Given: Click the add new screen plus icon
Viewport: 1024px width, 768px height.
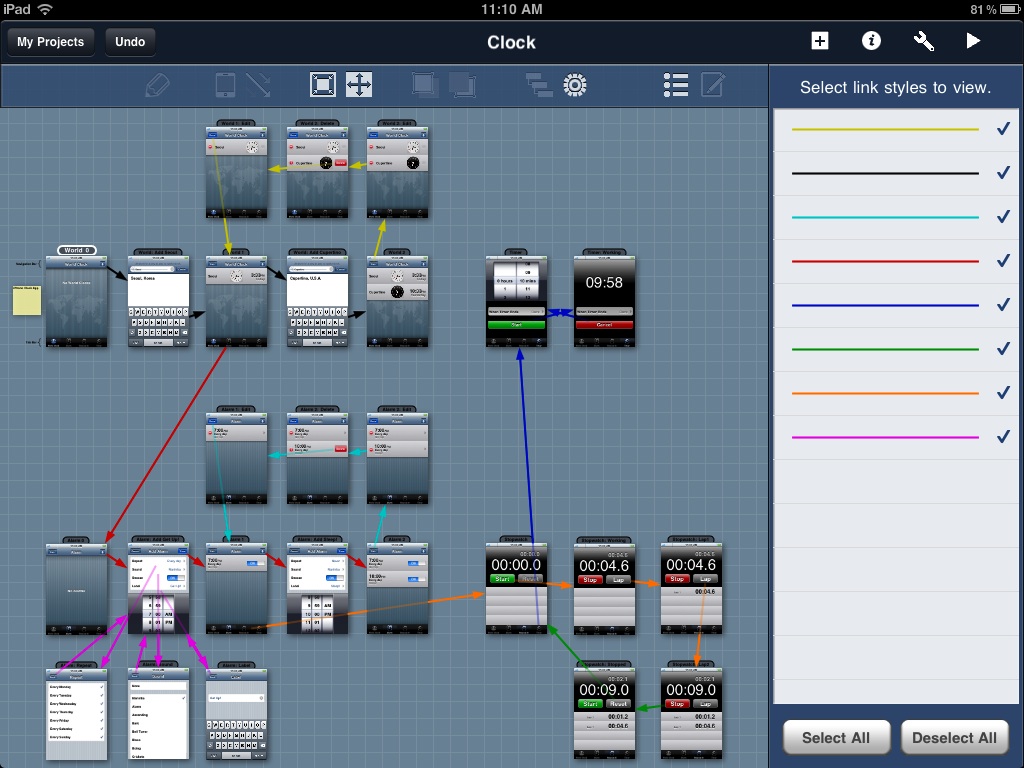Looking at the screenshot, I should pos(820,41).
